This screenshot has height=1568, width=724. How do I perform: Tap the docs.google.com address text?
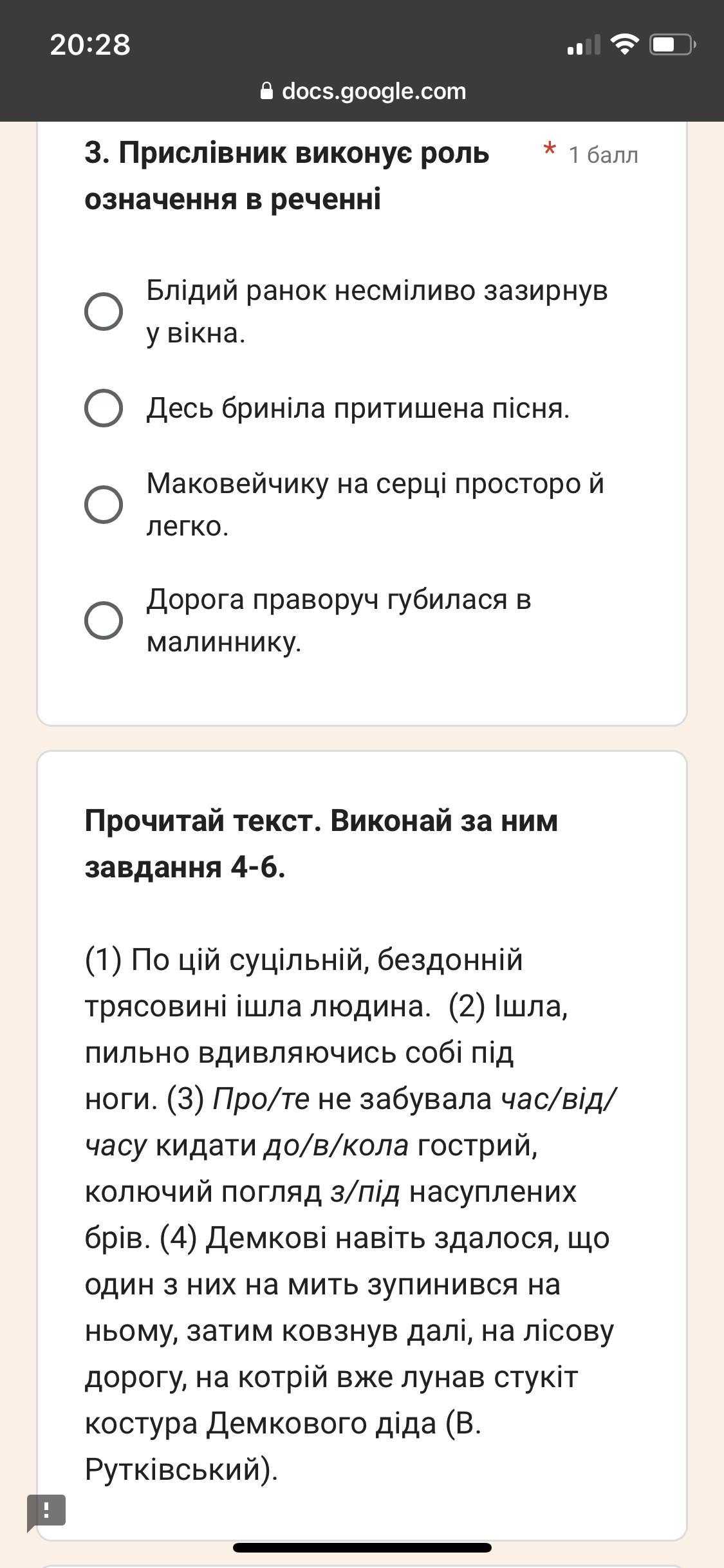tap(373, 91)
